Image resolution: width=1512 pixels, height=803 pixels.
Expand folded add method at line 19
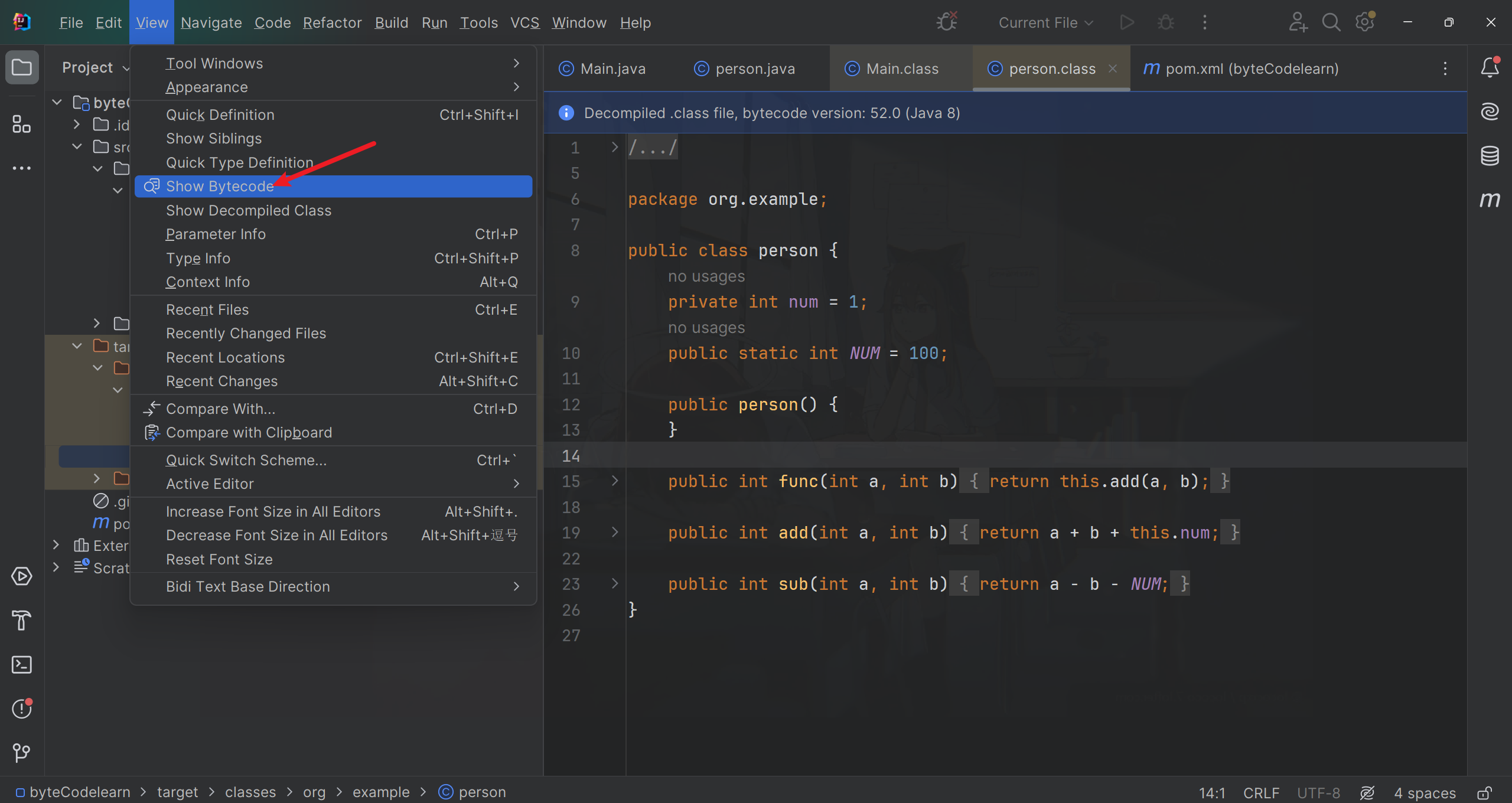pyautogui.click(x=615, y=532)
